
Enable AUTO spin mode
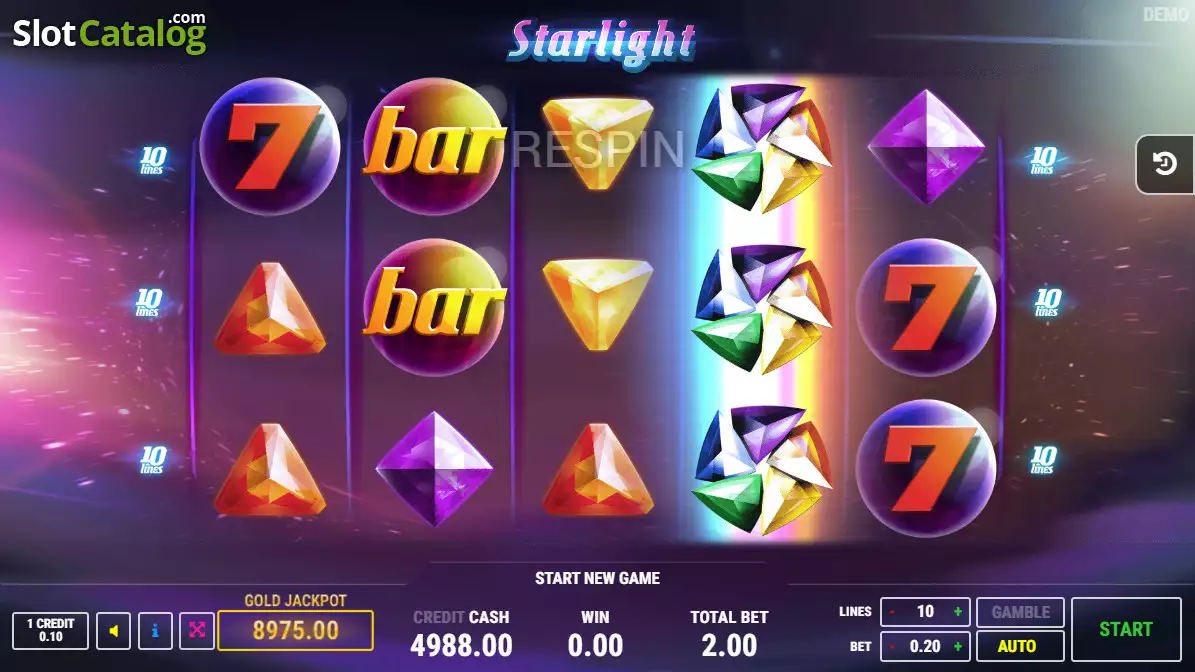coord(1020,646)
